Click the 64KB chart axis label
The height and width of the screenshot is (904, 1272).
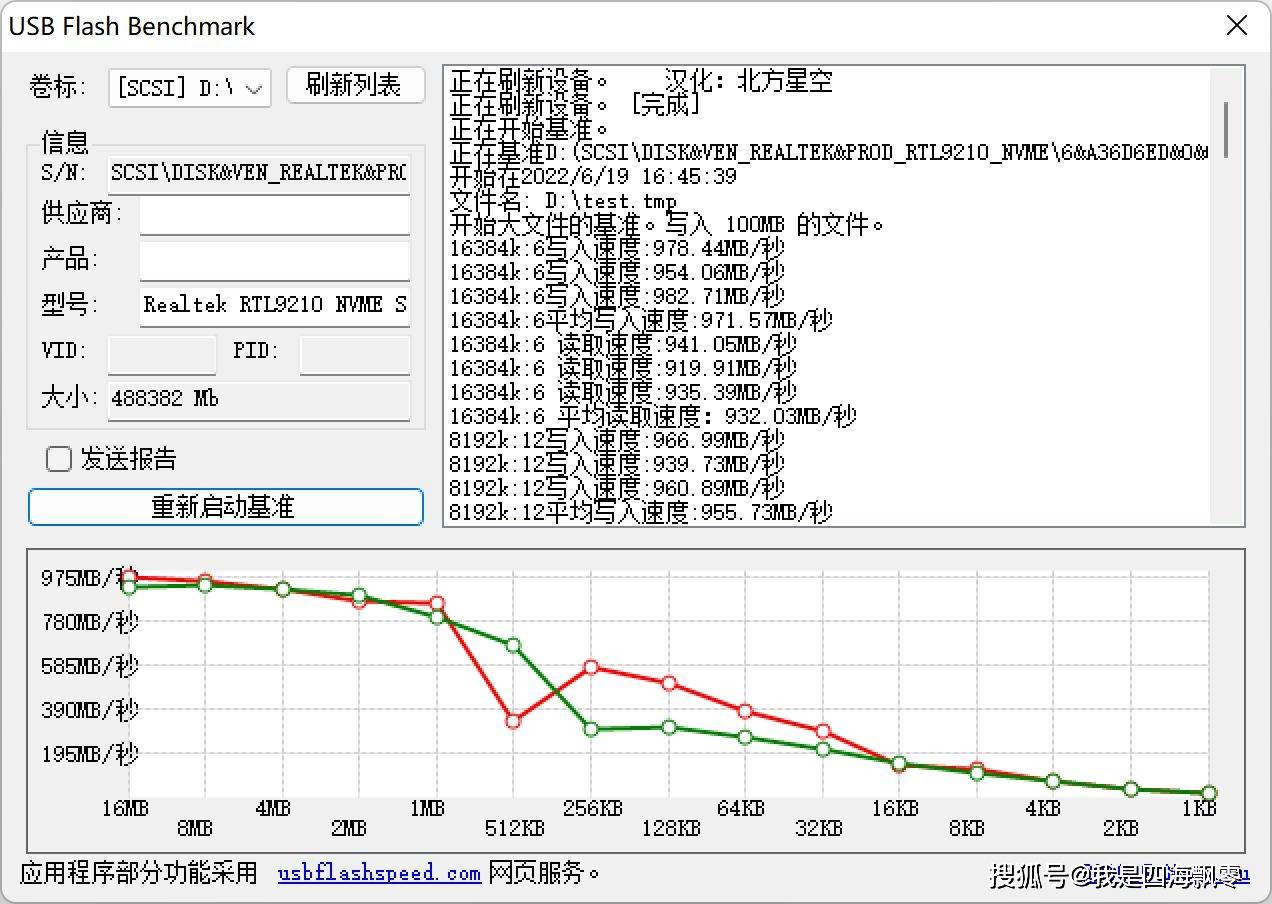coord(740,808)
